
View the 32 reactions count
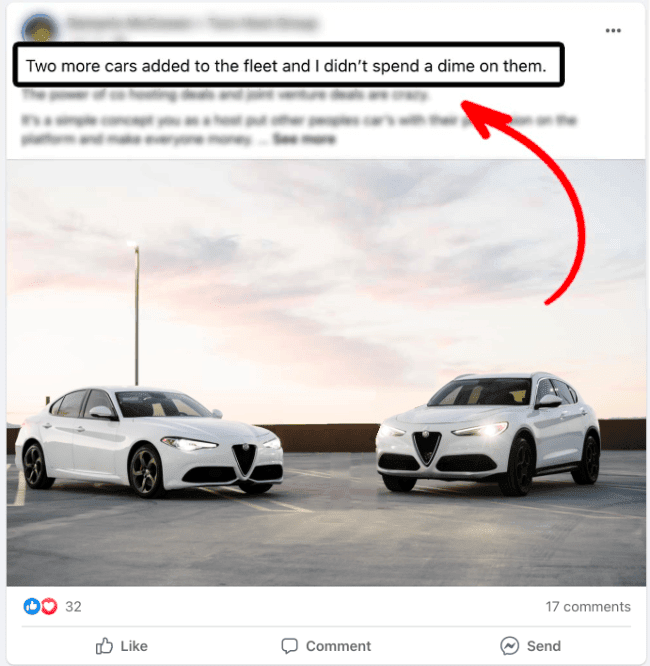click(x=73, y=607)
